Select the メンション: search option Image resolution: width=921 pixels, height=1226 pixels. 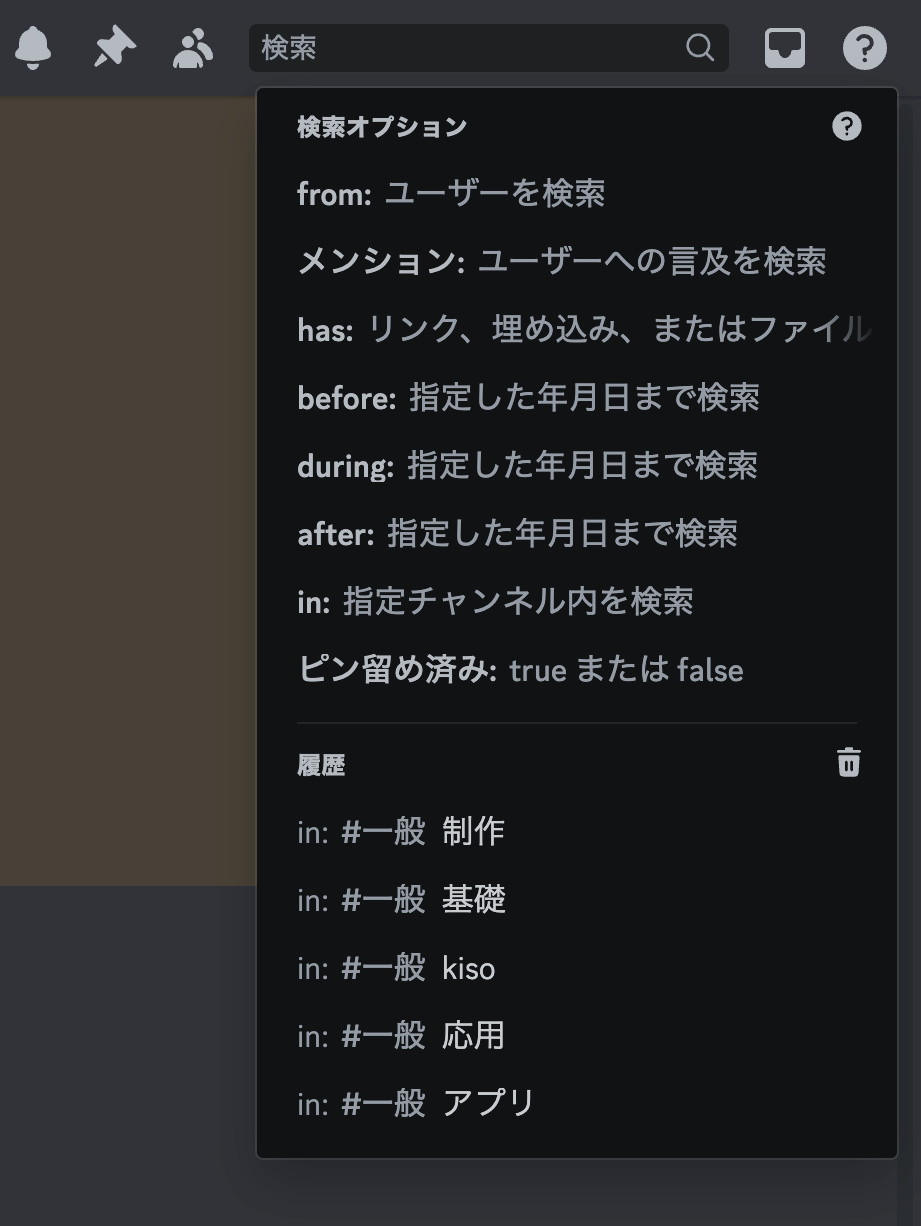577,261
